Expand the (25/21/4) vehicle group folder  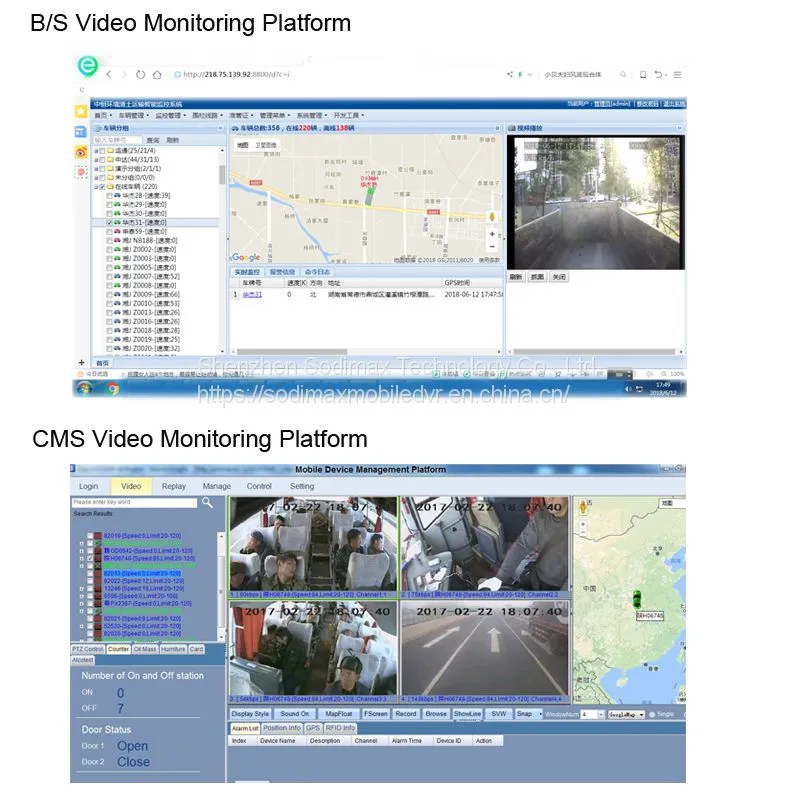(95, 151)
